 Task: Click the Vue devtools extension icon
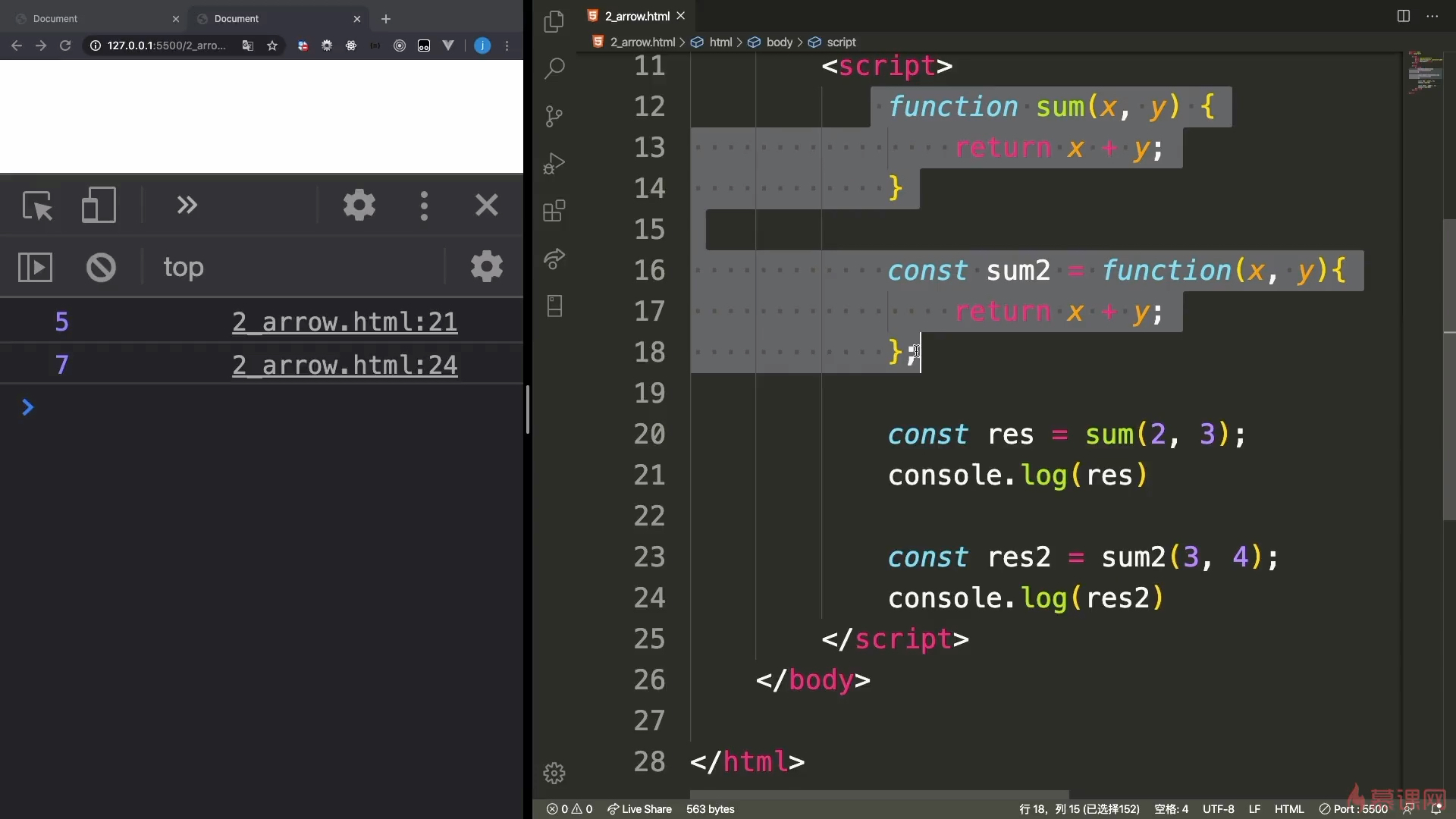tap(448, 45)
